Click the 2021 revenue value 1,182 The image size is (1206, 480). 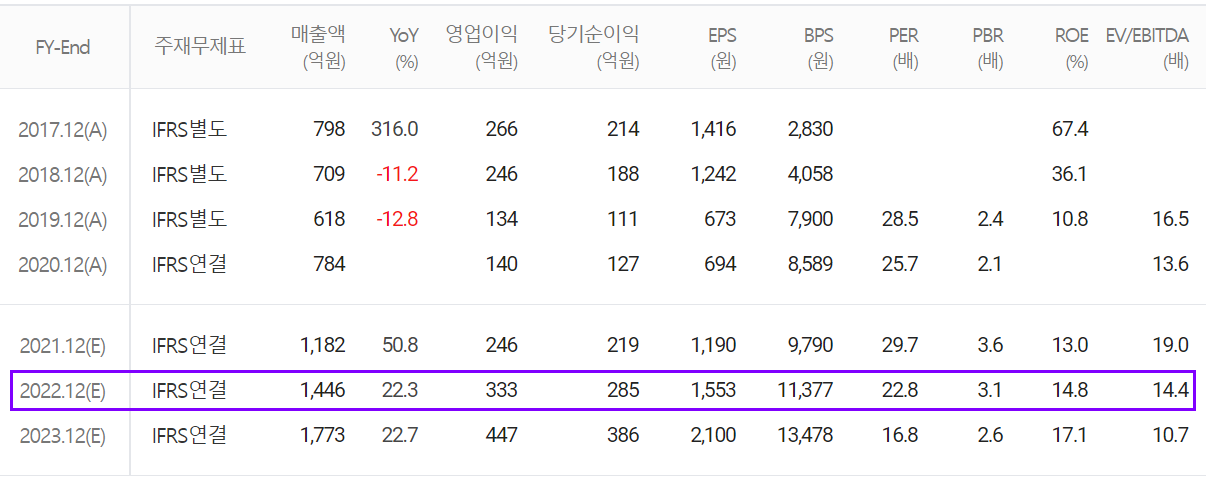pyautogui.click(x=323, y=345)
